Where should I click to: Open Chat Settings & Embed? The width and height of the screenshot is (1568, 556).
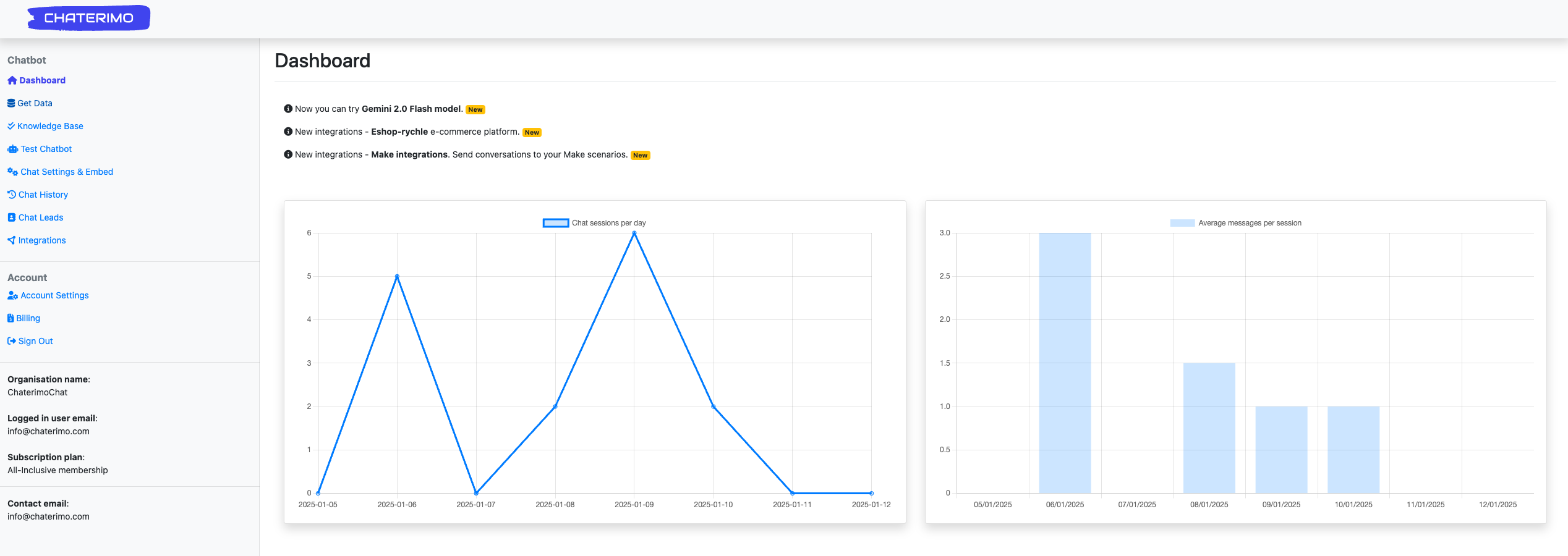67,172
